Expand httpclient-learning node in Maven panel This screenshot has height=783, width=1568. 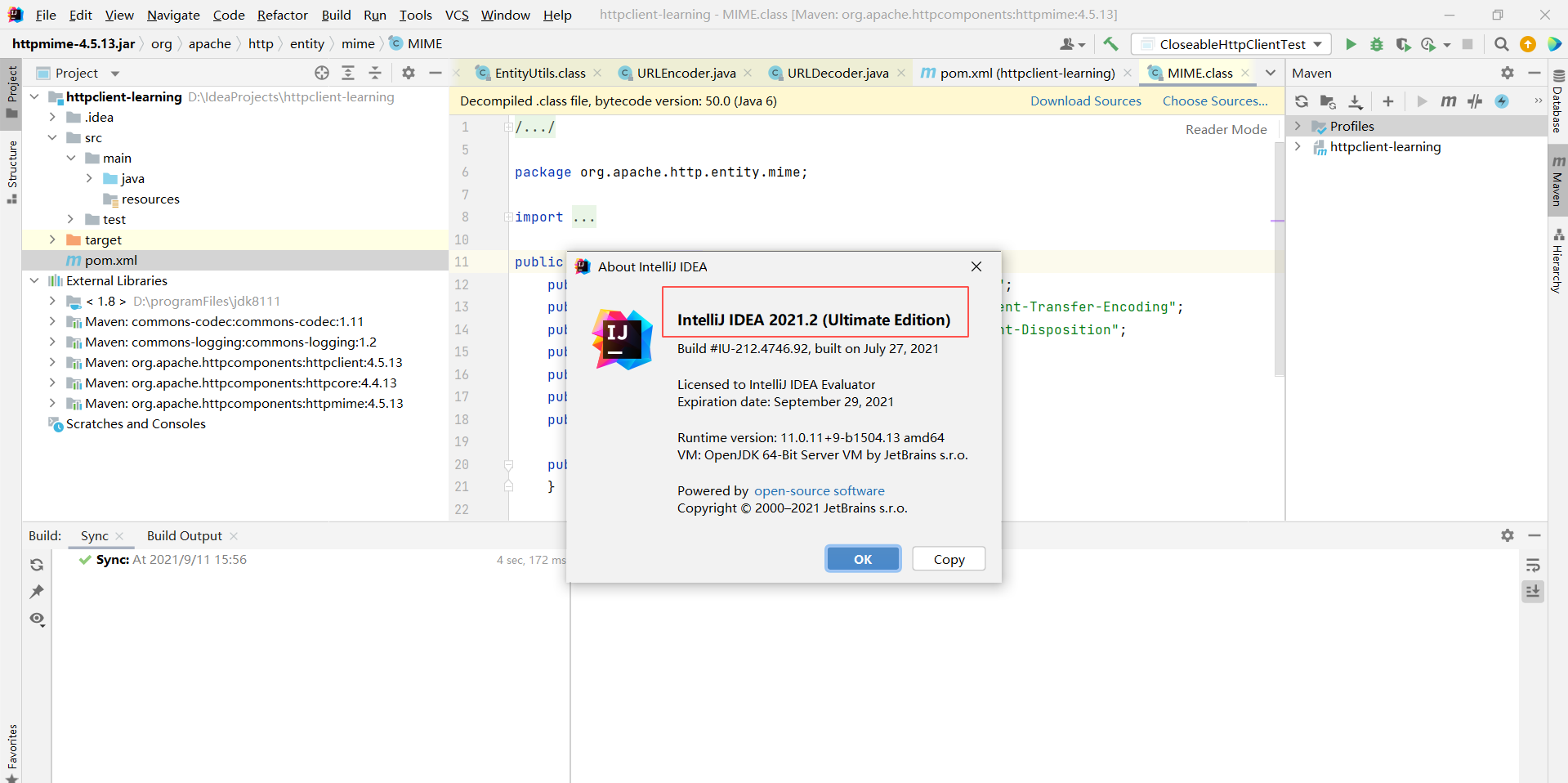(x=1298, y=146)
